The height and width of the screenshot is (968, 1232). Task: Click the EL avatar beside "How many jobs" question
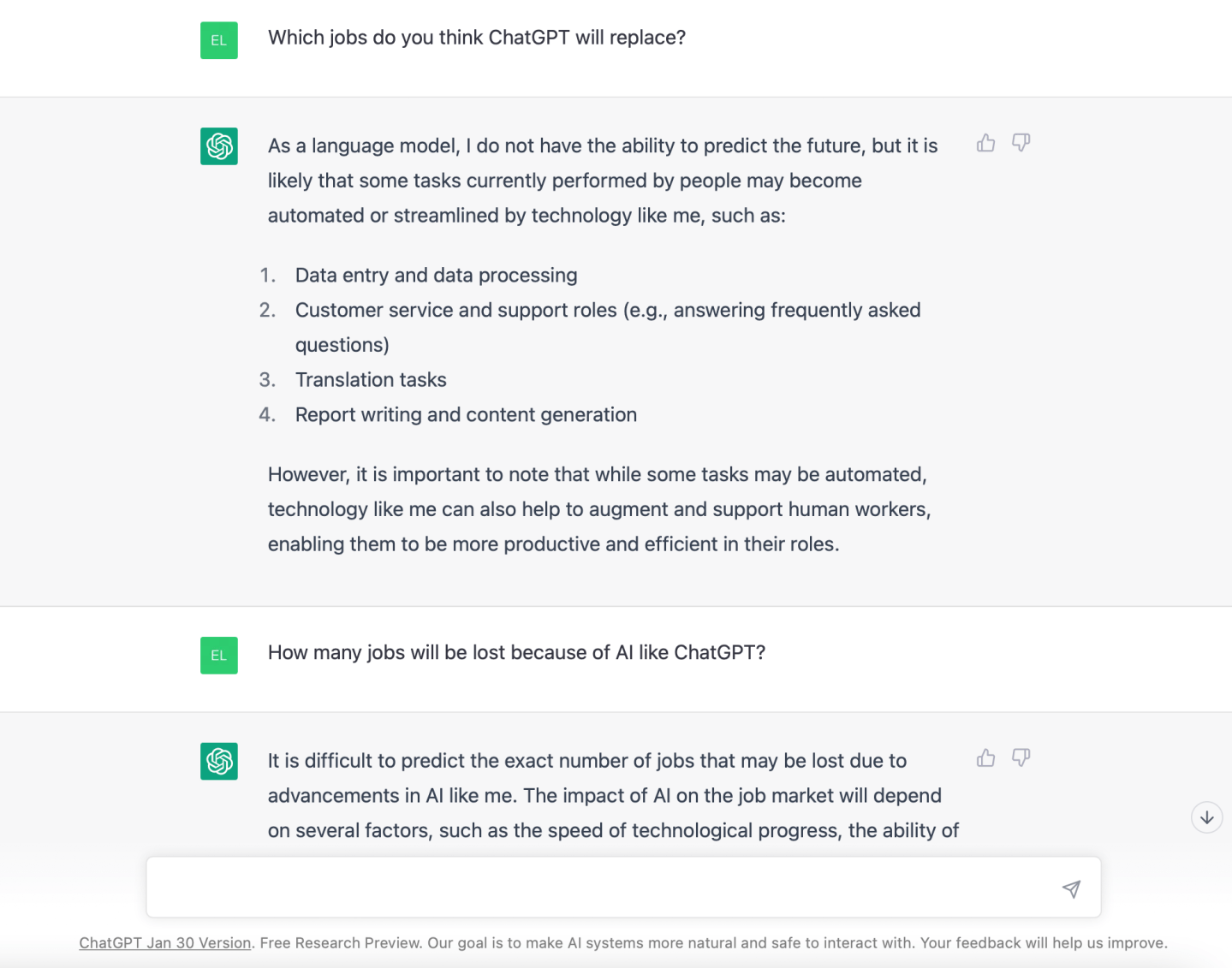click(219, 656)
